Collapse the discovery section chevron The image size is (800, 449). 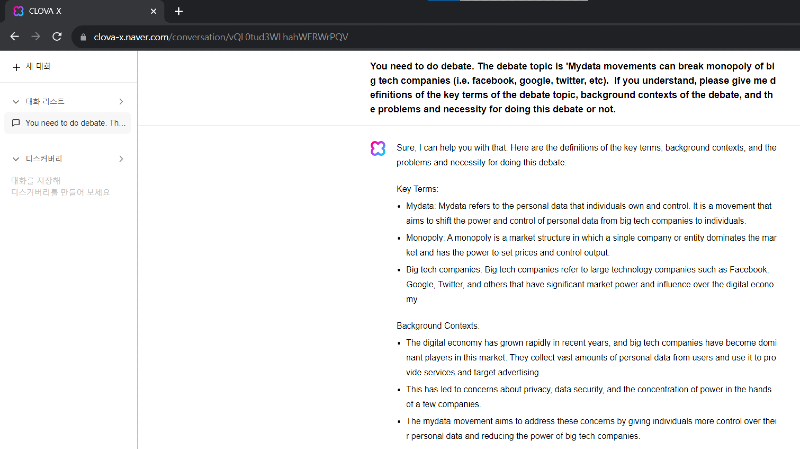coord(16,159)
